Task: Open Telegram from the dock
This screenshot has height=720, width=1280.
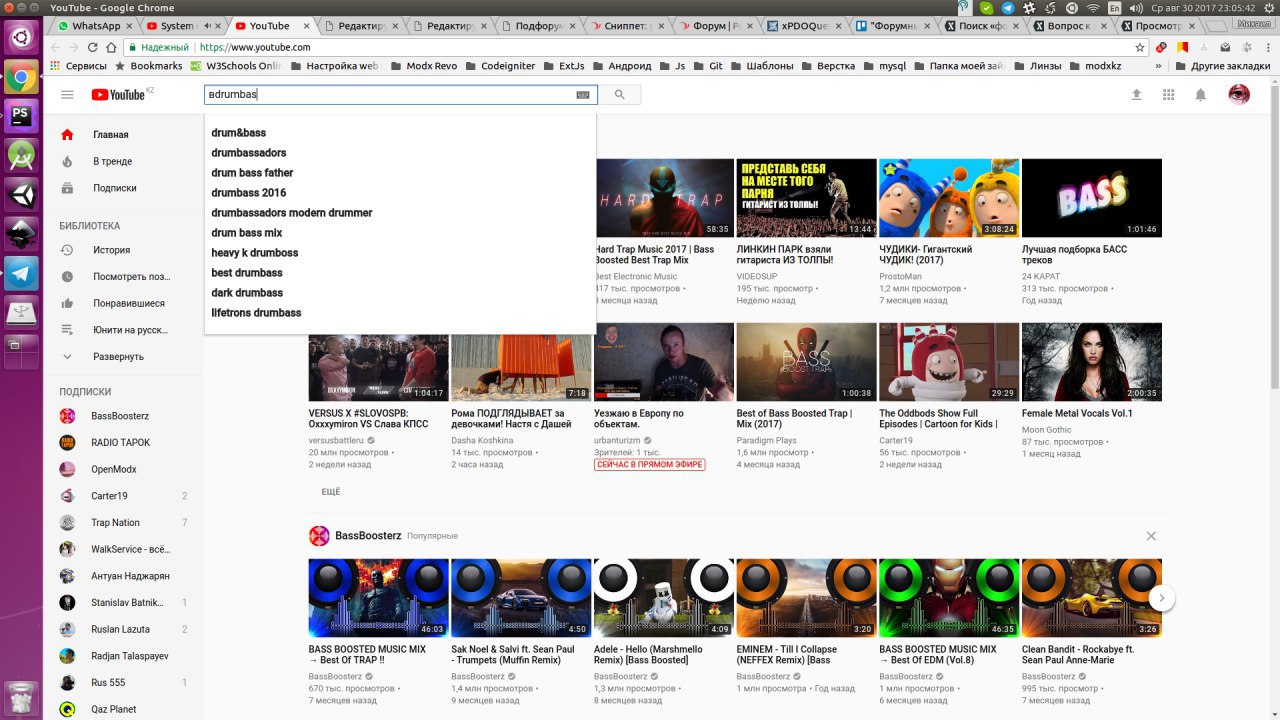Action: 21,272
